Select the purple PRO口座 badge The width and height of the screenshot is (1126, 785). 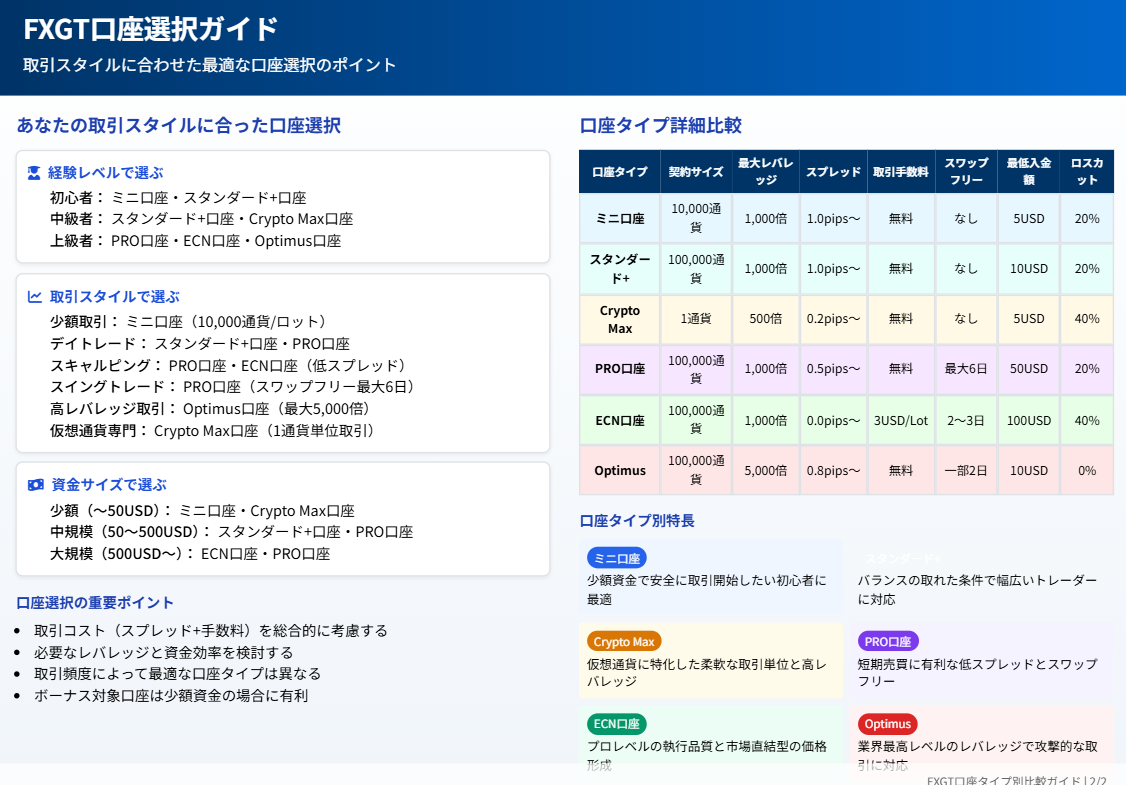pos(887,641)
